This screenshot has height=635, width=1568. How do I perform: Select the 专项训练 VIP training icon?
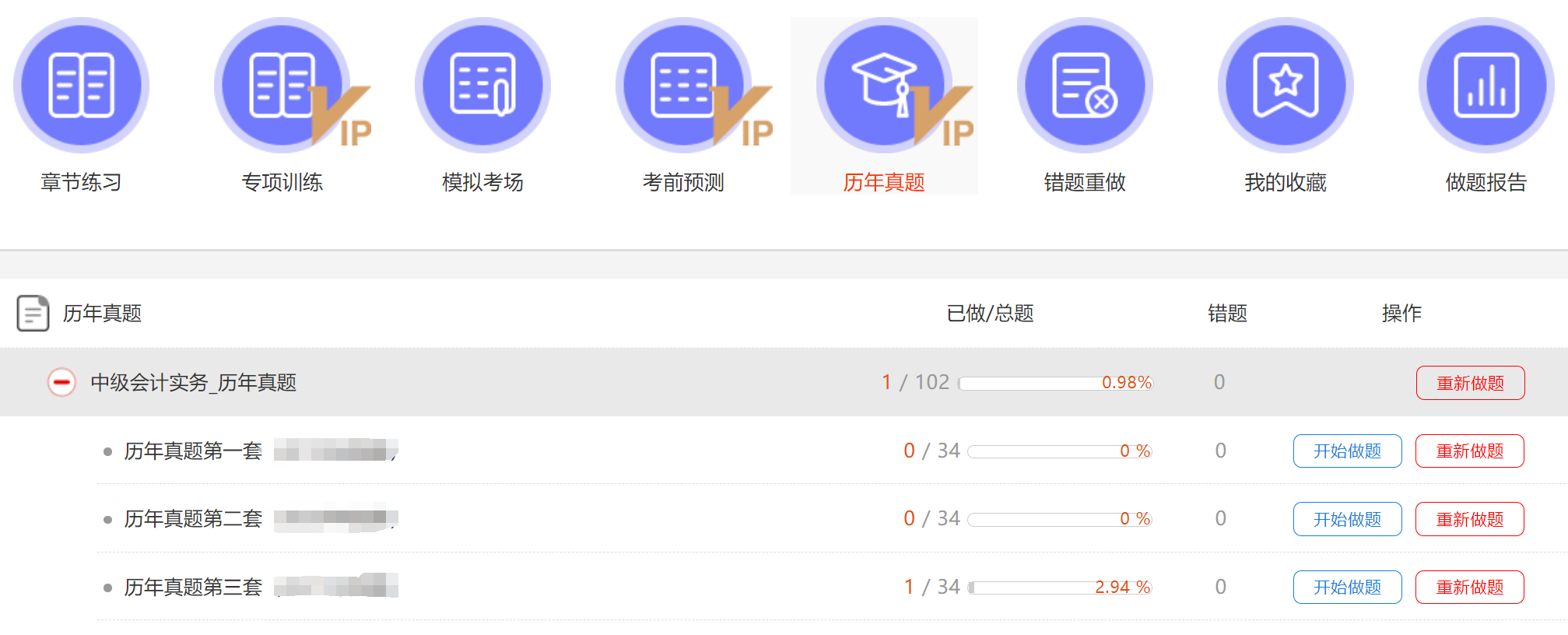283,86
